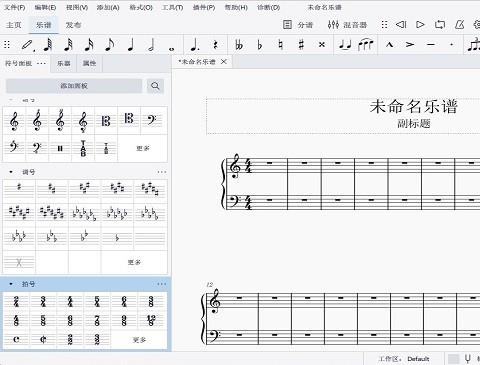Open the 文件(F) menu
Image resolution: width=480 pixels, height=365 pixels.
point(15,7)
